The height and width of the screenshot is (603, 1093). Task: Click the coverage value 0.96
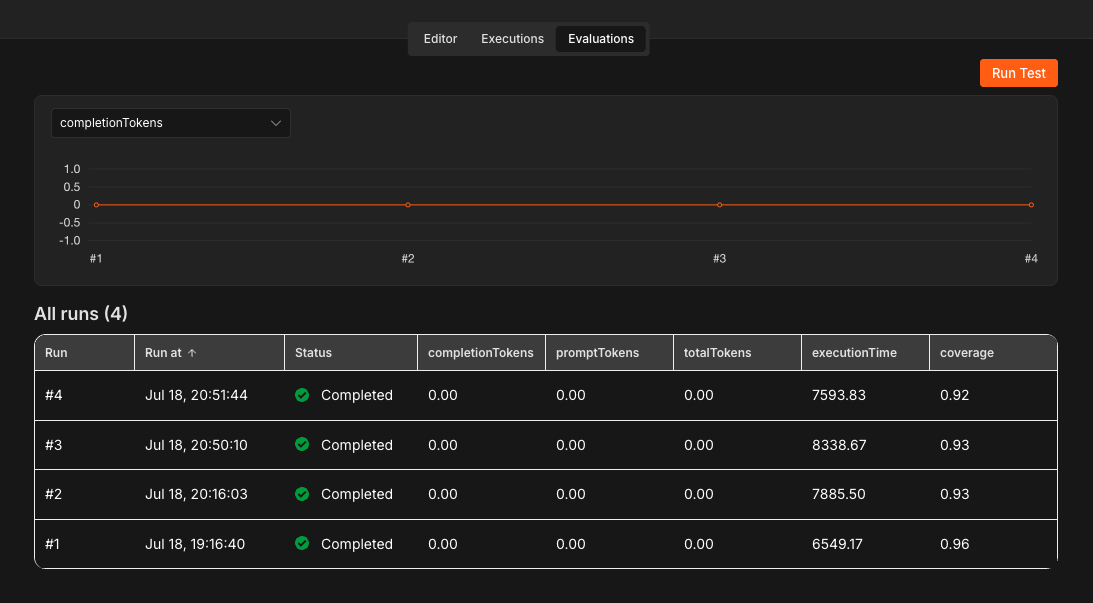pos(954,544)
